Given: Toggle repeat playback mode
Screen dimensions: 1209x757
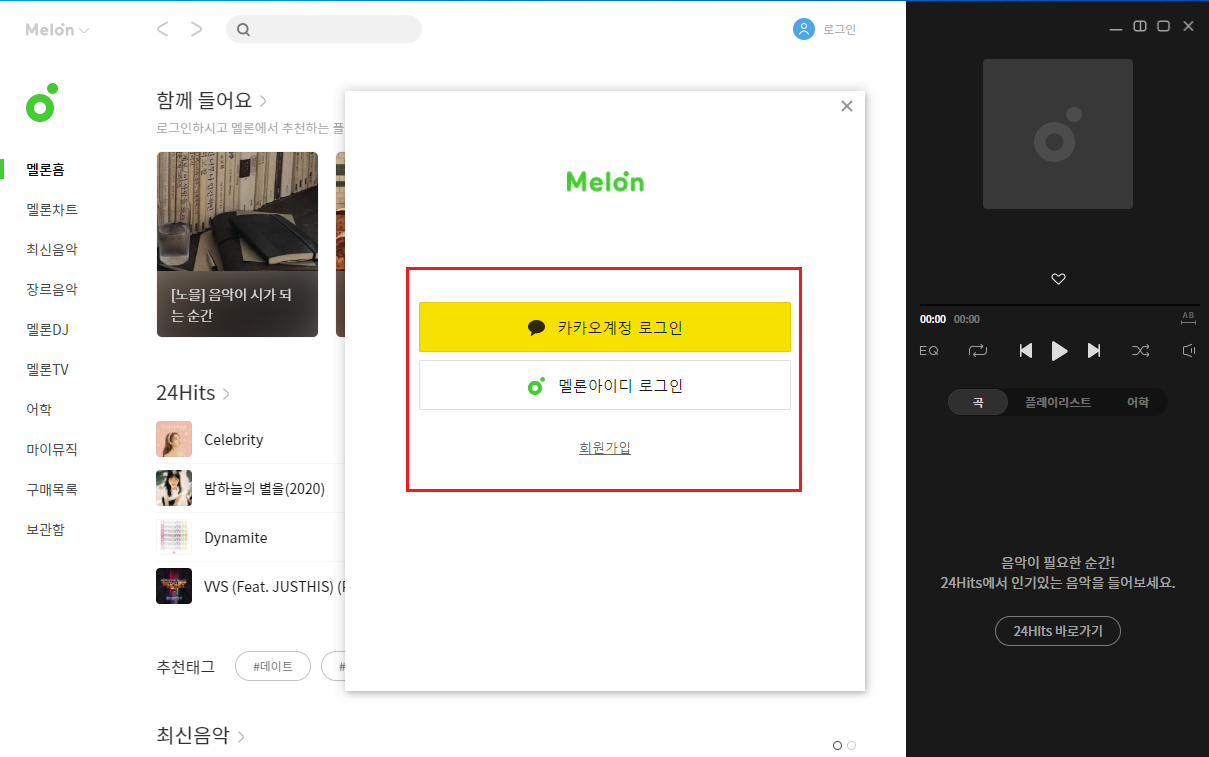Looking at the screenshot, I should tap(977, 351).
